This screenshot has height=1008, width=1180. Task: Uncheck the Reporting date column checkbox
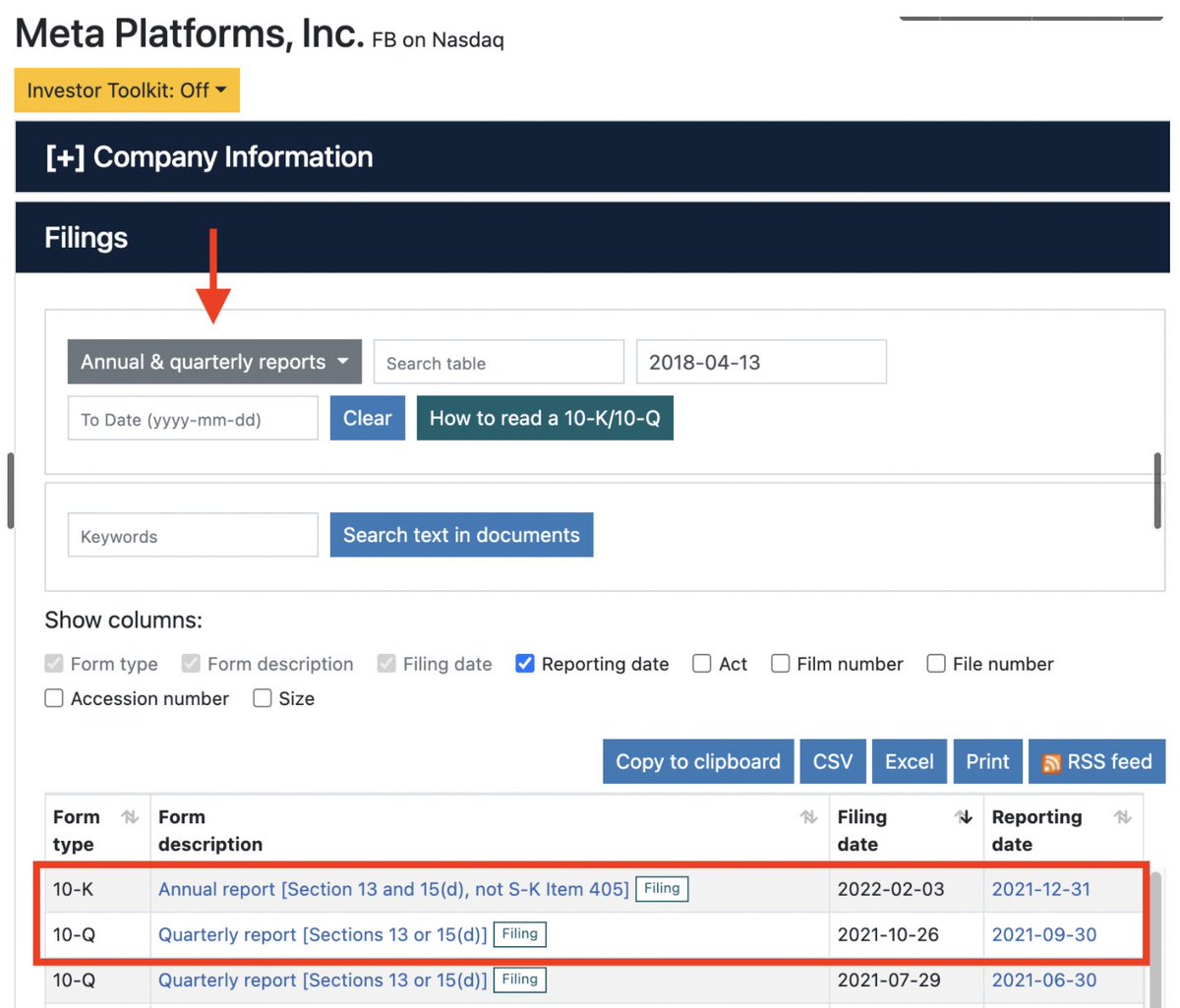click(x=525, y=664)
